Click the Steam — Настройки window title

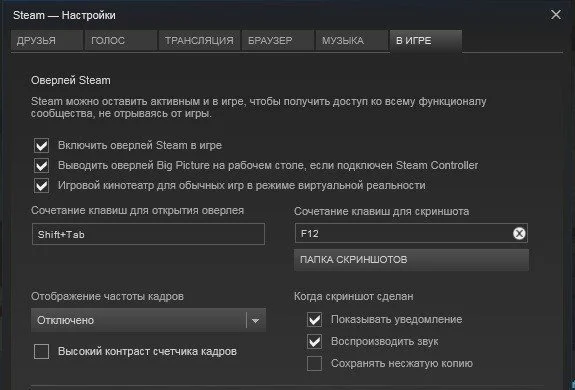pyautogui.click(x=64, y=15)
